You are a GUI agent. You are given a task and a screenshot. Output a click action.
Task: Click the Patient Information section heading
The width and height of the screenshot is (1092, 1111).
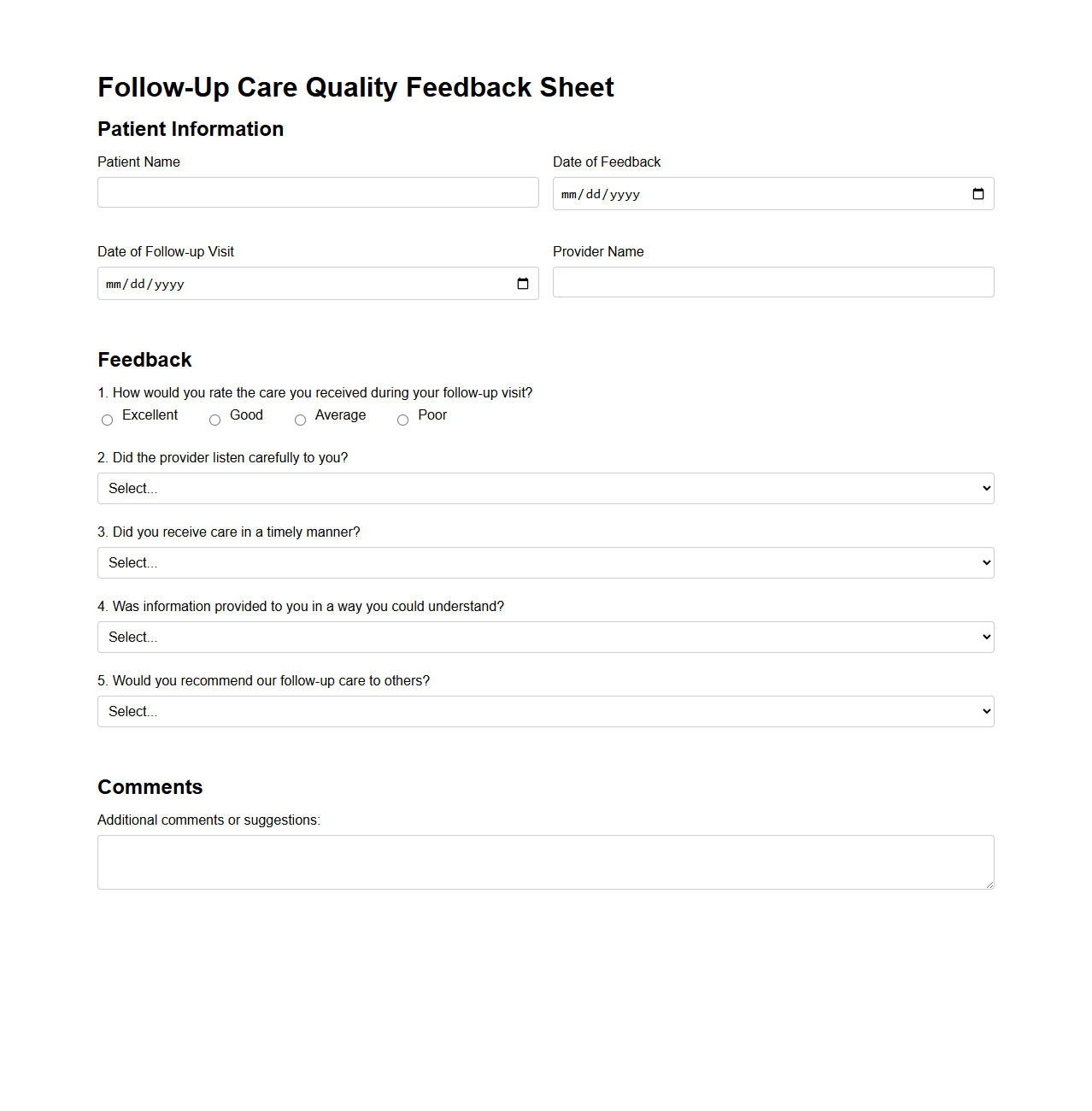191,129
